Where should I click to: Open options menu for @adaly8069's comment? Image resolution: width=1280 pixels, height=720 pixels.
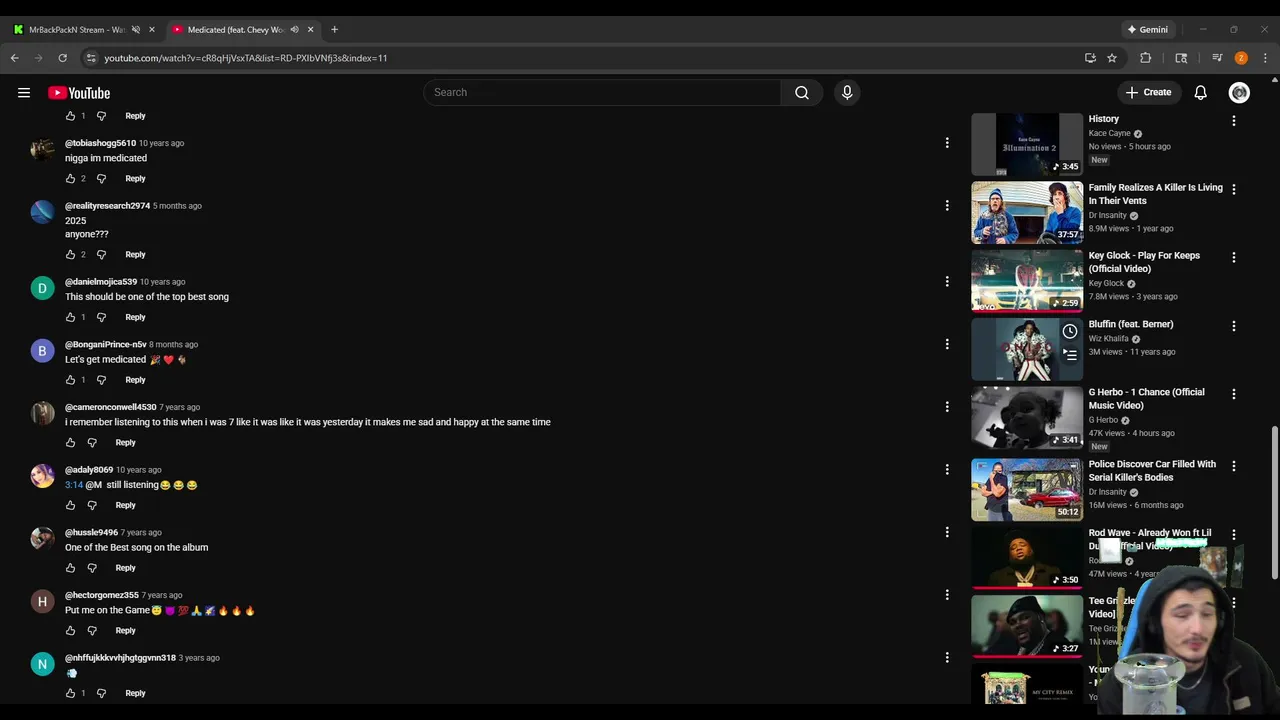pos(947,470)
